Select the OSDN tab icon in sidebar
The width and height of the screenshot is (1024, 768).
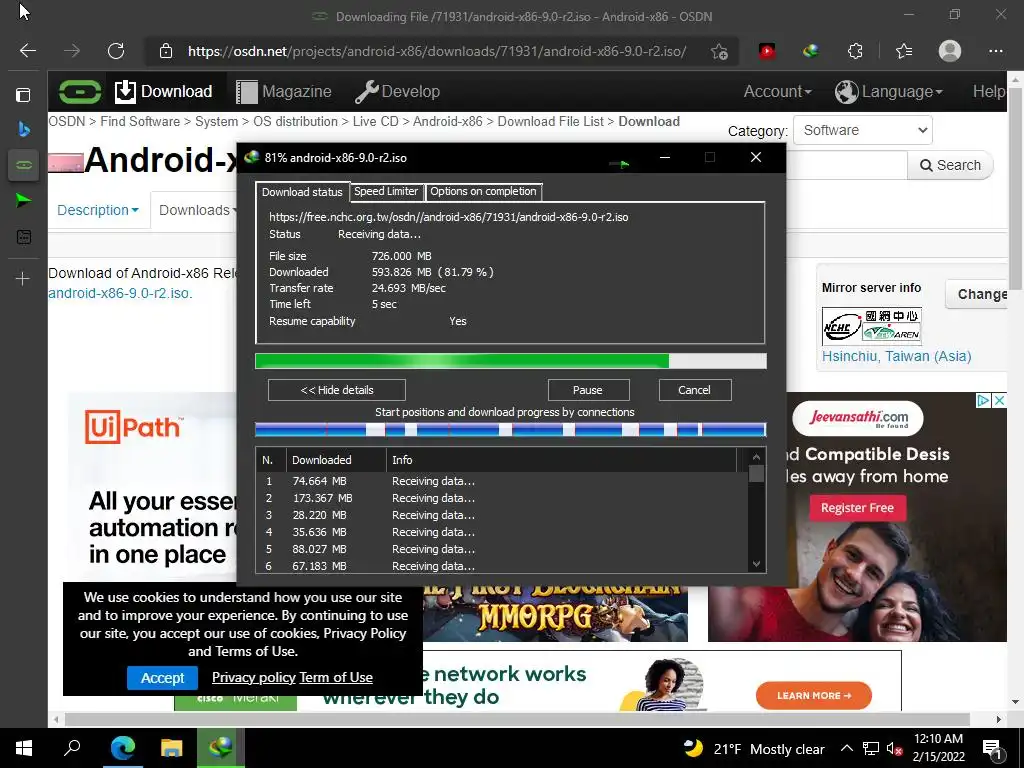24,165
